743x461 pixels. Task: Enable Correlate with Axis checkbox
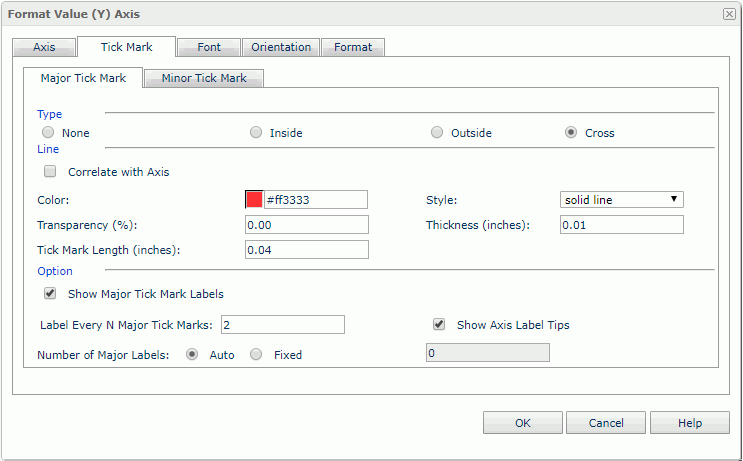[50, 172]
